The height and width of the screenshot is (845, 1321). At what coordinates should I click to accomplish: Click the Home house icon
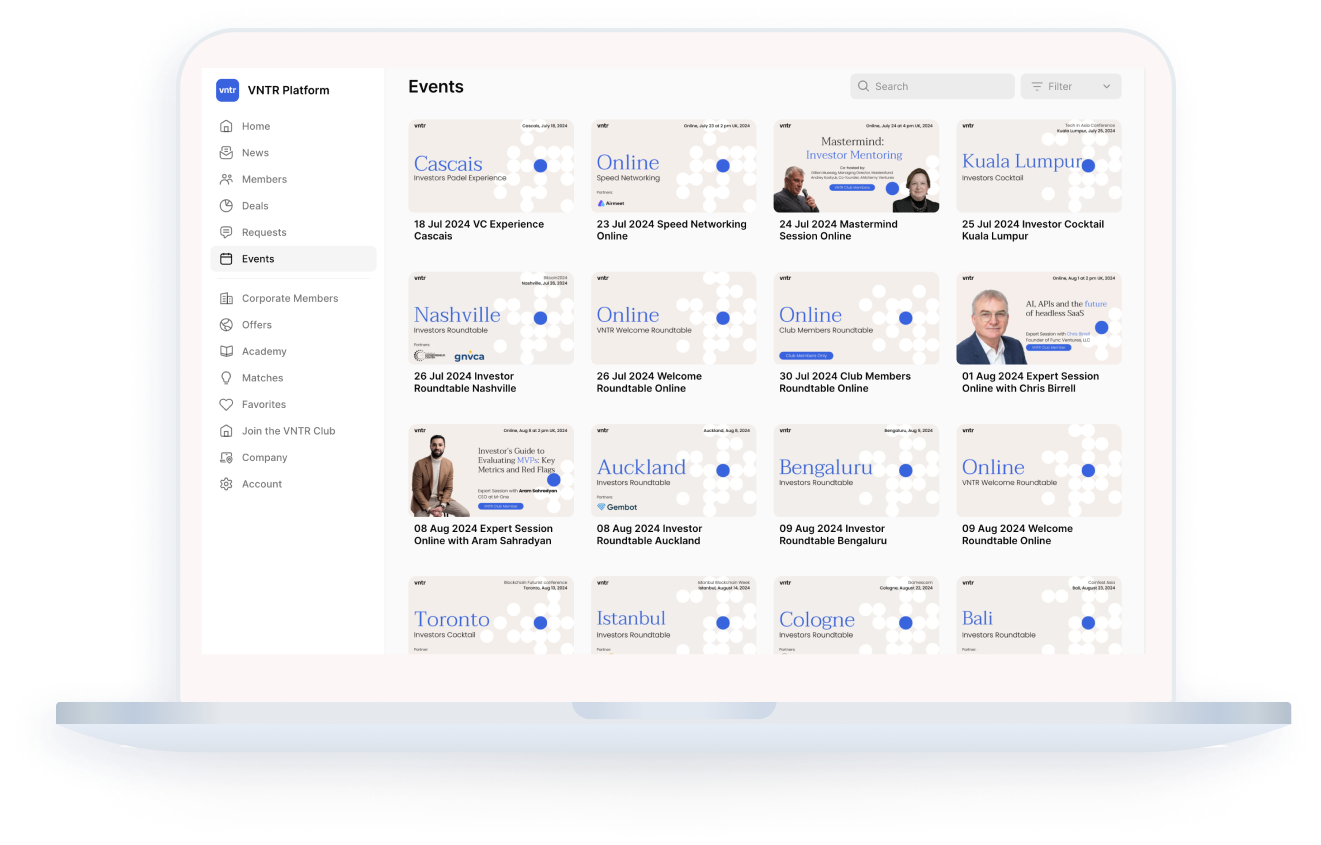226,126
